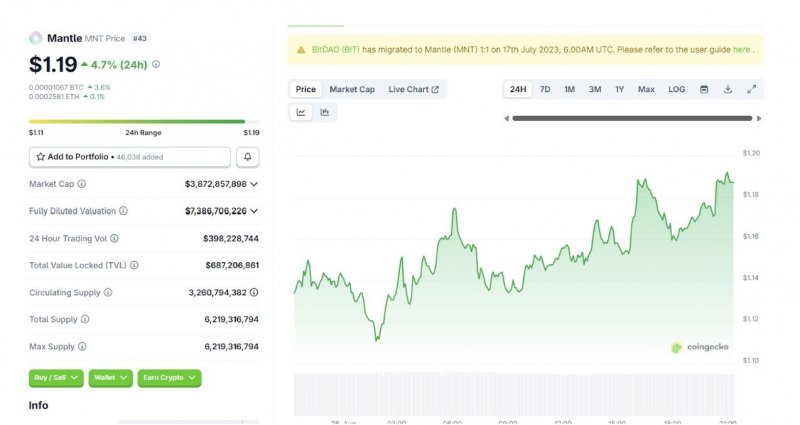Open the Live Chart external link tab
The width and height of the screenshot is (800, 425).
click(414, 89)
